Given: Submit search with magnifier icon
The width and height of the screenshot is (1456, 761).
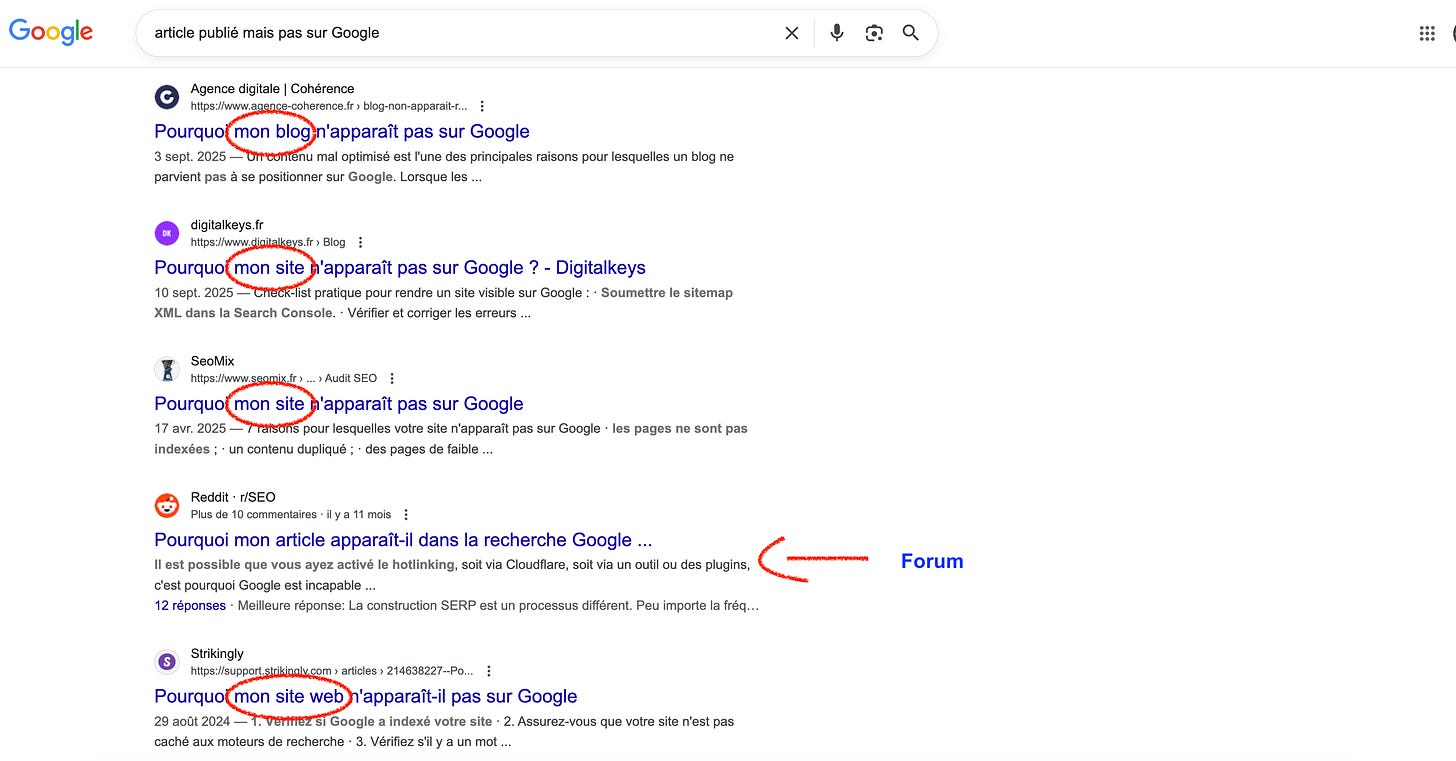Looking at the screenshot, I should (x=910, y=33).
